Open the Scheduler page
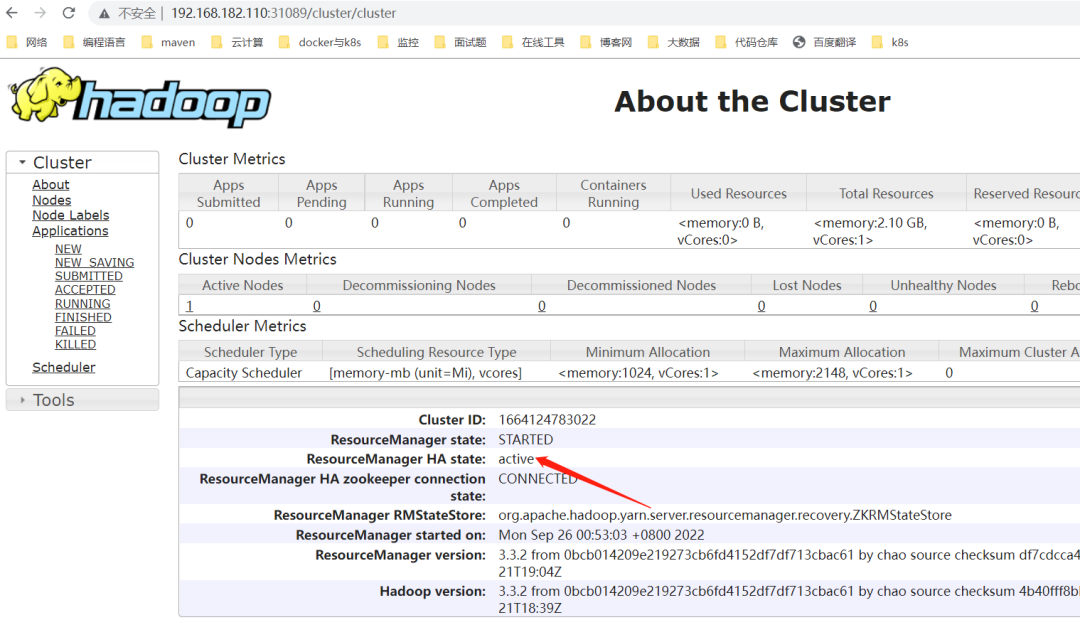The height and width of the screenshot is (620, 1080). click(x=63, y=367)
